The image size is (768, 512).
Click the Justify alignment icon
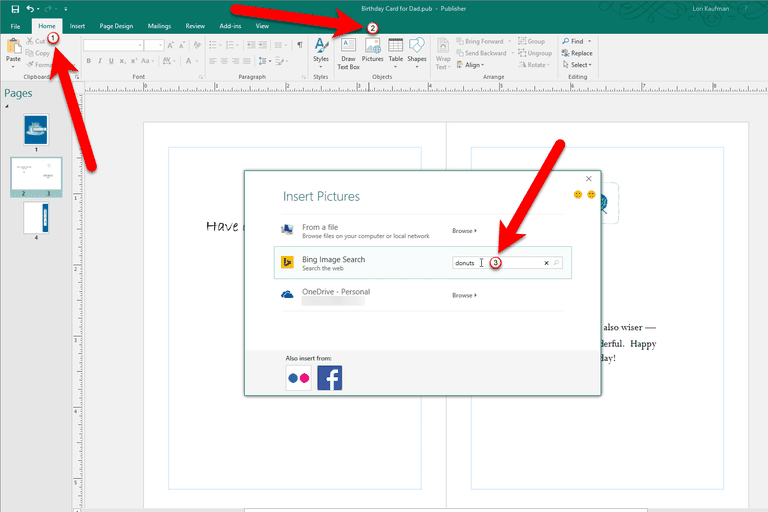(x=246, y=61)
